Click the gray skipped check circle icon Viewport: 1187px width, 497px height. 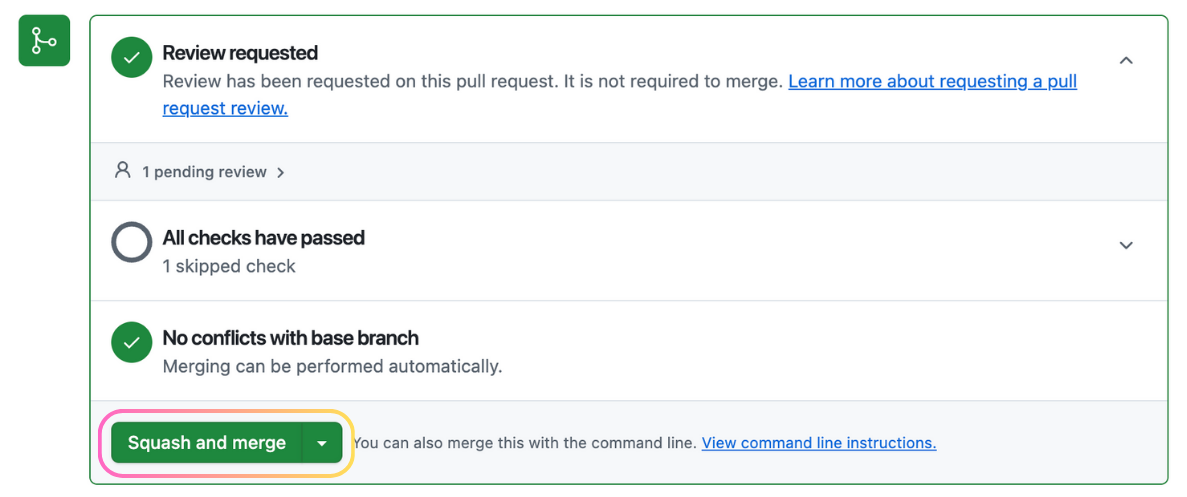tap(131, 243)
